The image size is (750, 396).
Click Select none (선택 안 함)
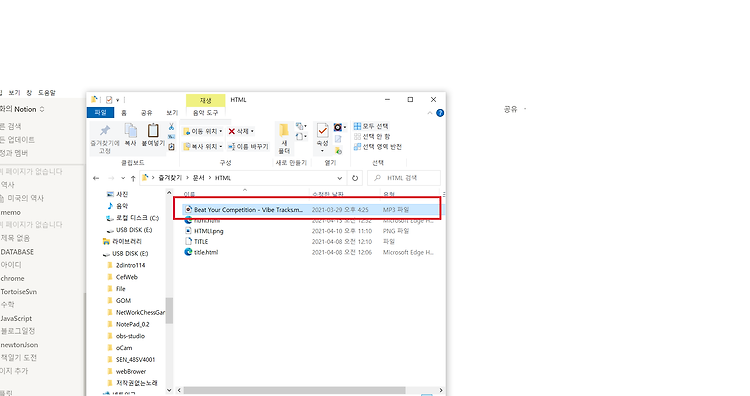coord(372,137)
